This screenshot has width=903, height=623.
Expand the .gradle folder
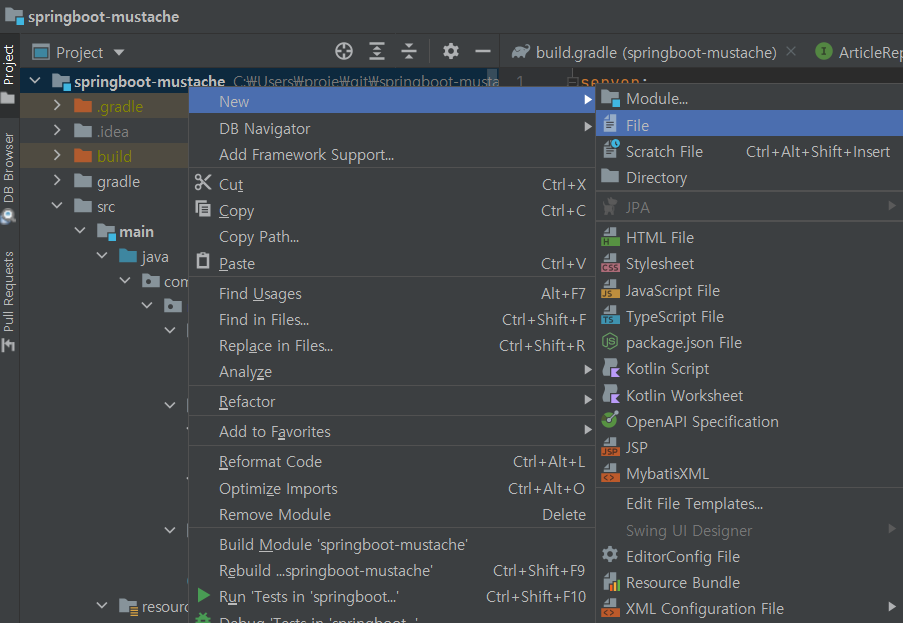[56, 105]
